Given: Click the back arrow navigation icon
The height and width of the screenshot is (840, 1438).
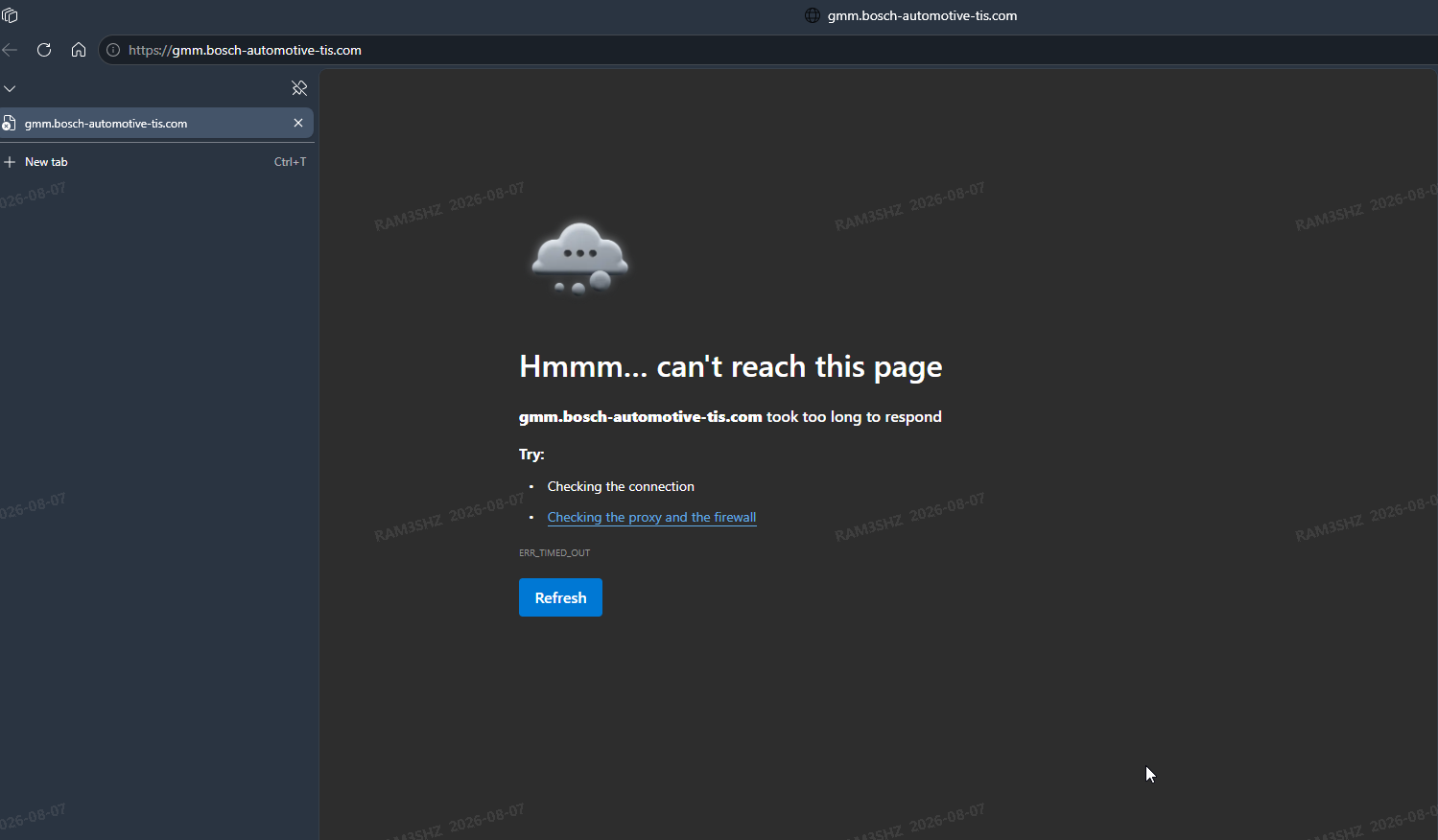Looking at the screenshot, I should point(10,50).
